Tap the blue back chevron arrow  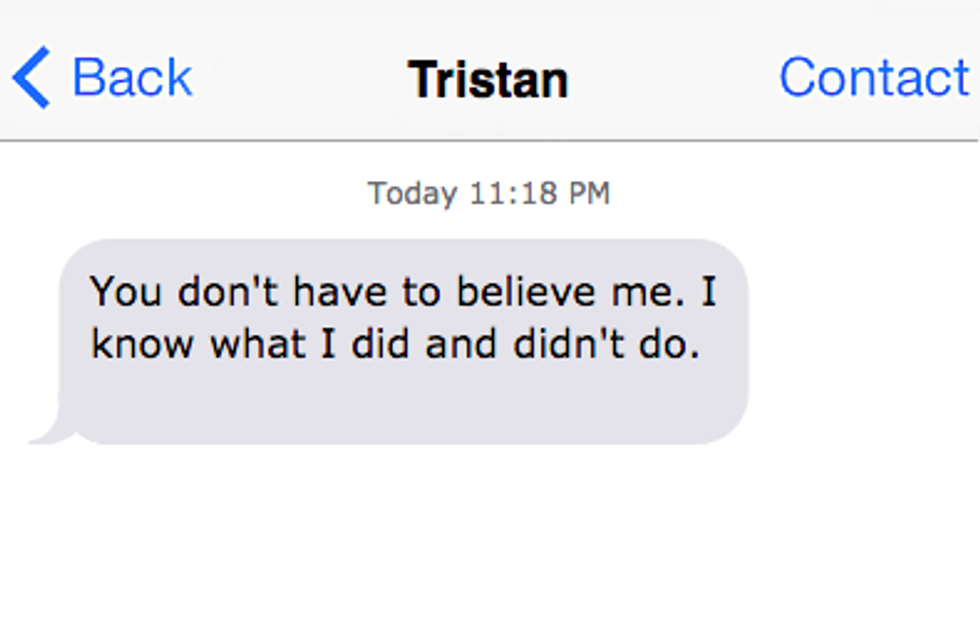(31, 78)
